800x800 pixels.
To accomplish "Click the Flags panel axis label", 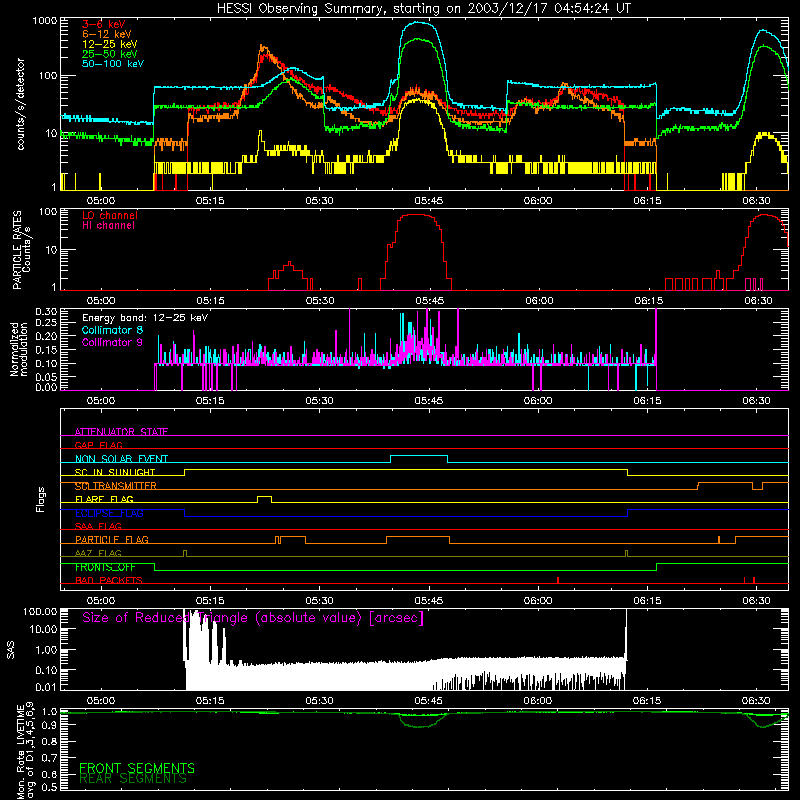I will pos(40,499).
